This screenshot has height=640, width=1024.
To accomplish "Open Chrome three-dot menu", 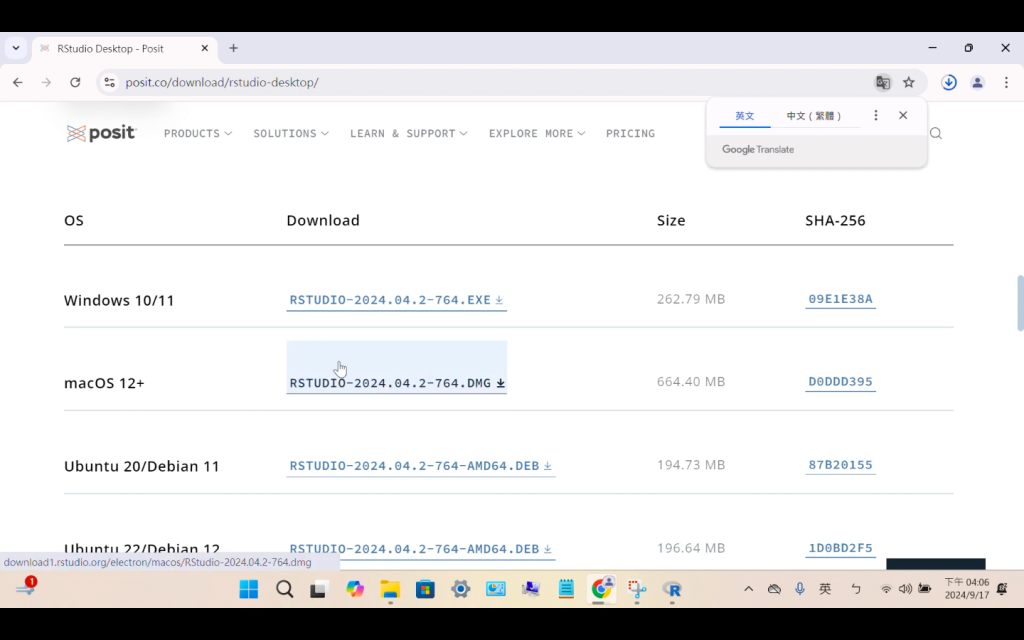I will coord(1006,82).
